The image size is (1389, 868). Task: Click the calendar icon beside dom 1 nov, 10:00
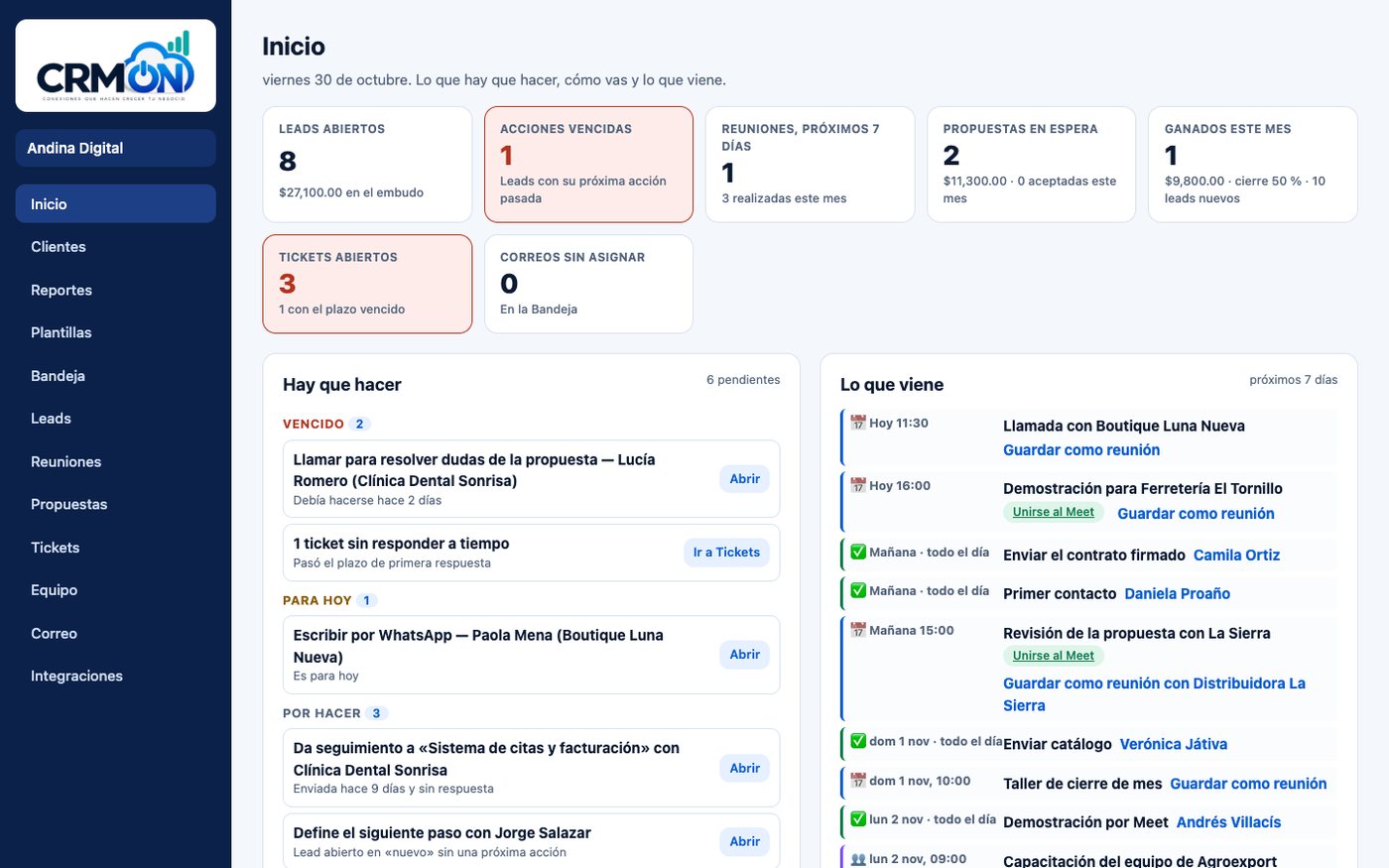point(858,781)
